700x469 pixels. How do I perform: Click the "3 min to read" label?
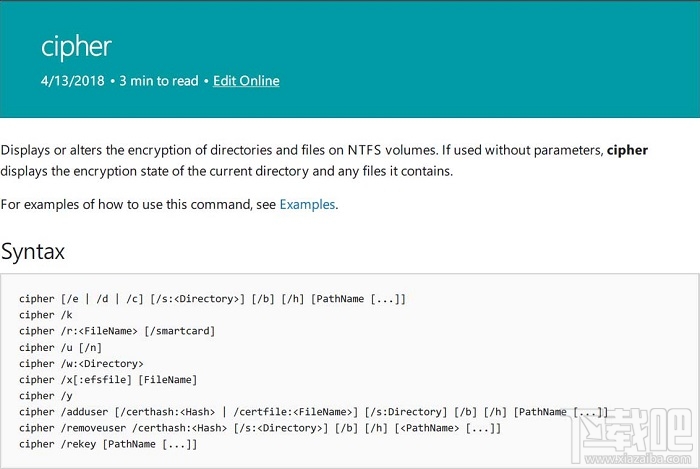[158, 81]
